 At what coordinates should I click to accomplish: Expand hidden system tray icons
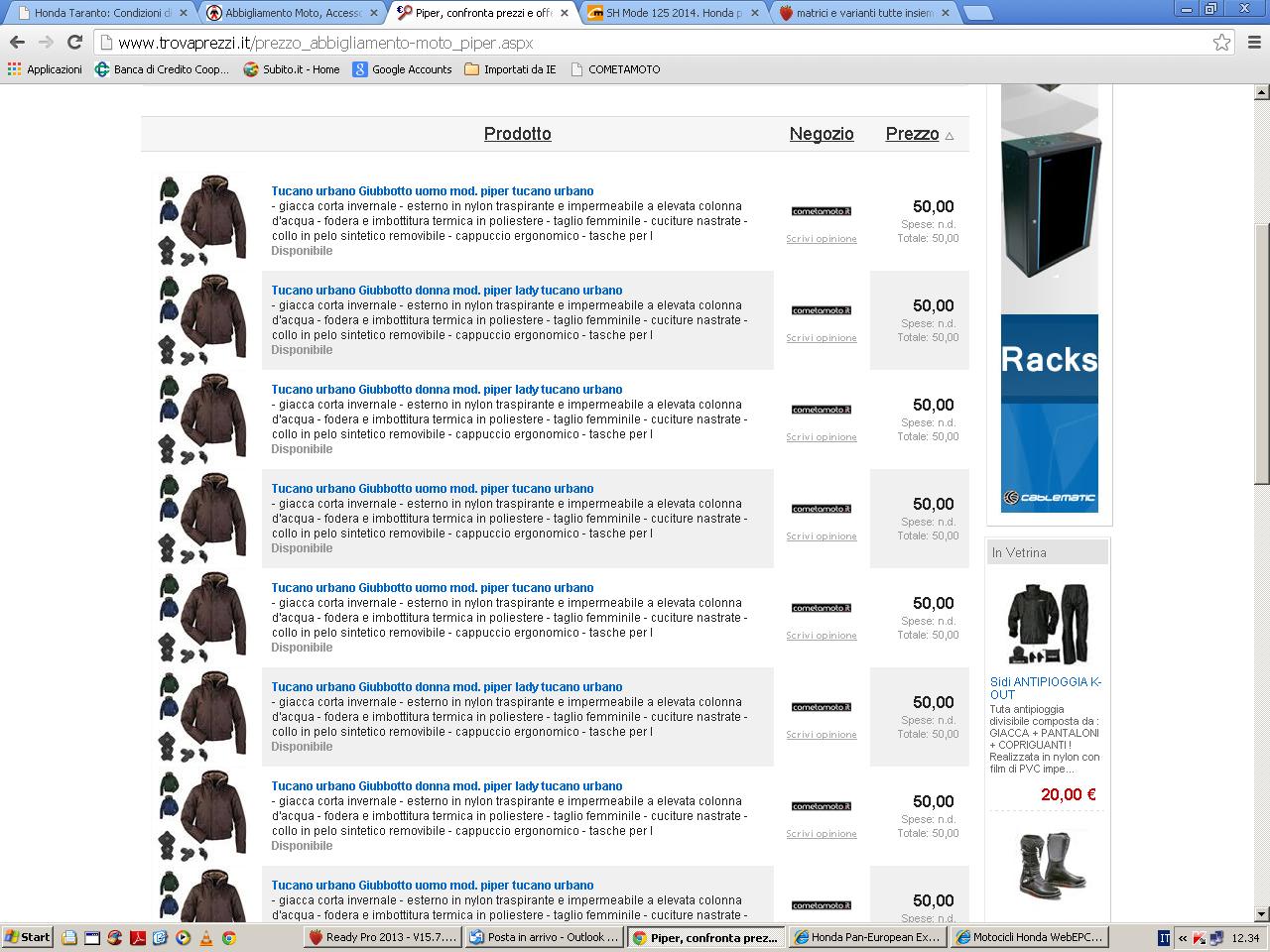pyautogui.click(x=1183, y=937)
